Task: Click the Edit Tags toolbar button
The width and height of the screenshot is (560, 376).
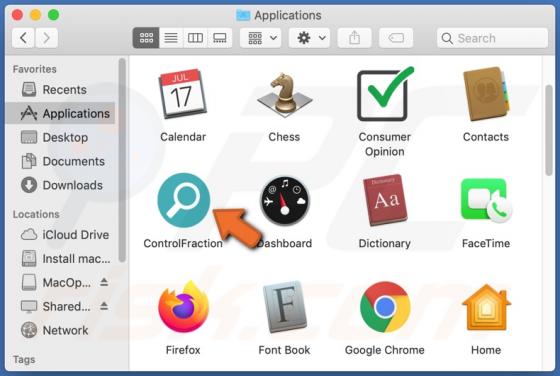Action: click(396, 38)
